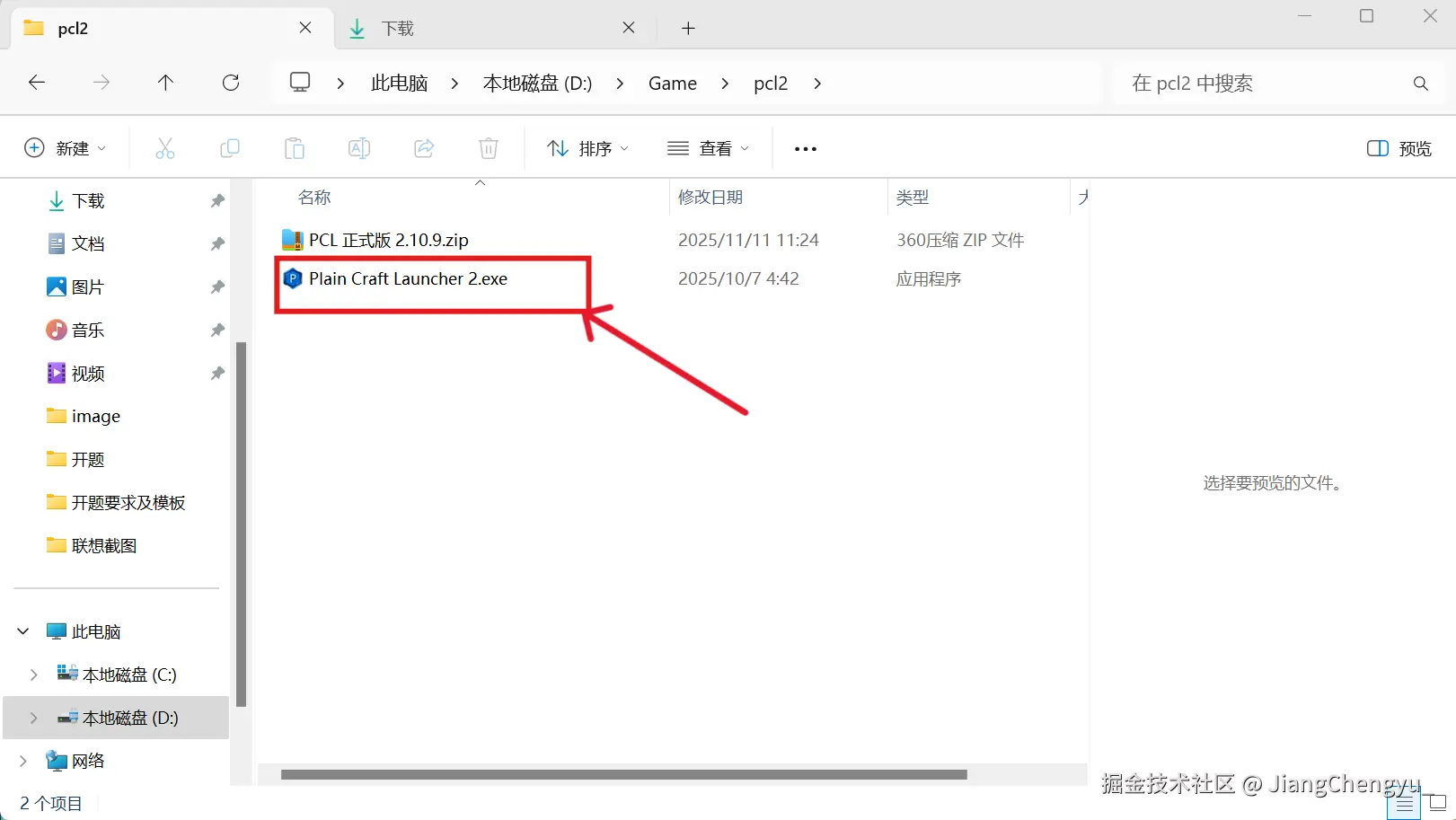The width and height of the screenshot is (1456, 820).
Task: Go back to the previous folder
Action: [x=37, y=83]
